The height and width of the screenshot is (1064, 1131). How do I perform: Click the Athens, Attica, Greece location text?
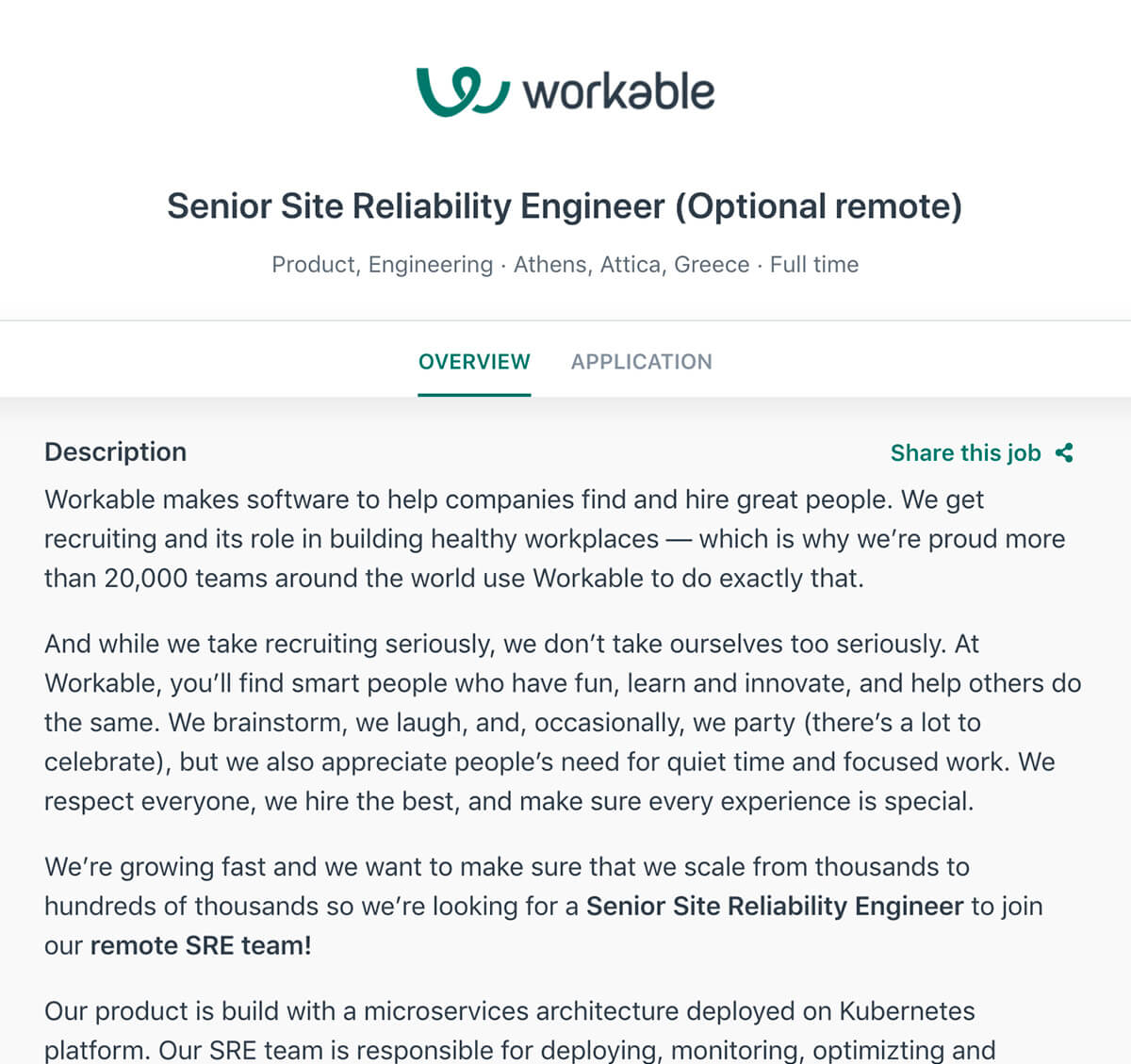[x=631, y=265]
